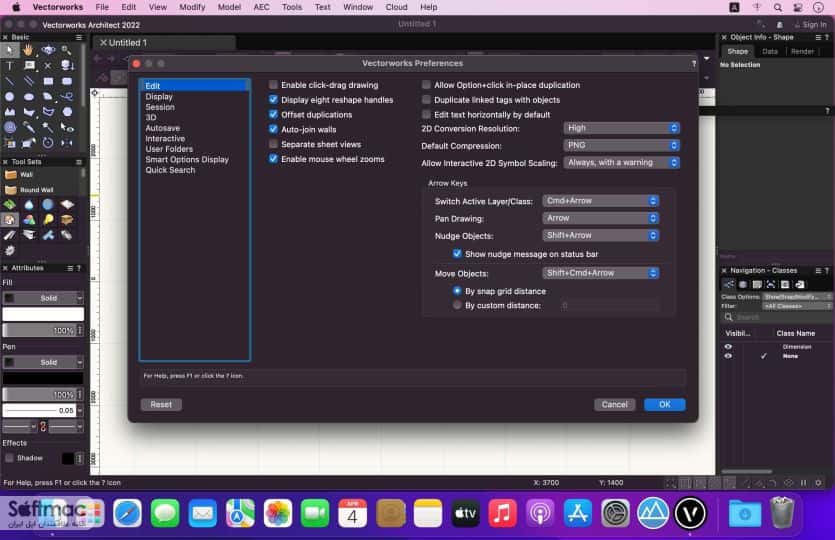Select the Callout tool

29,66
